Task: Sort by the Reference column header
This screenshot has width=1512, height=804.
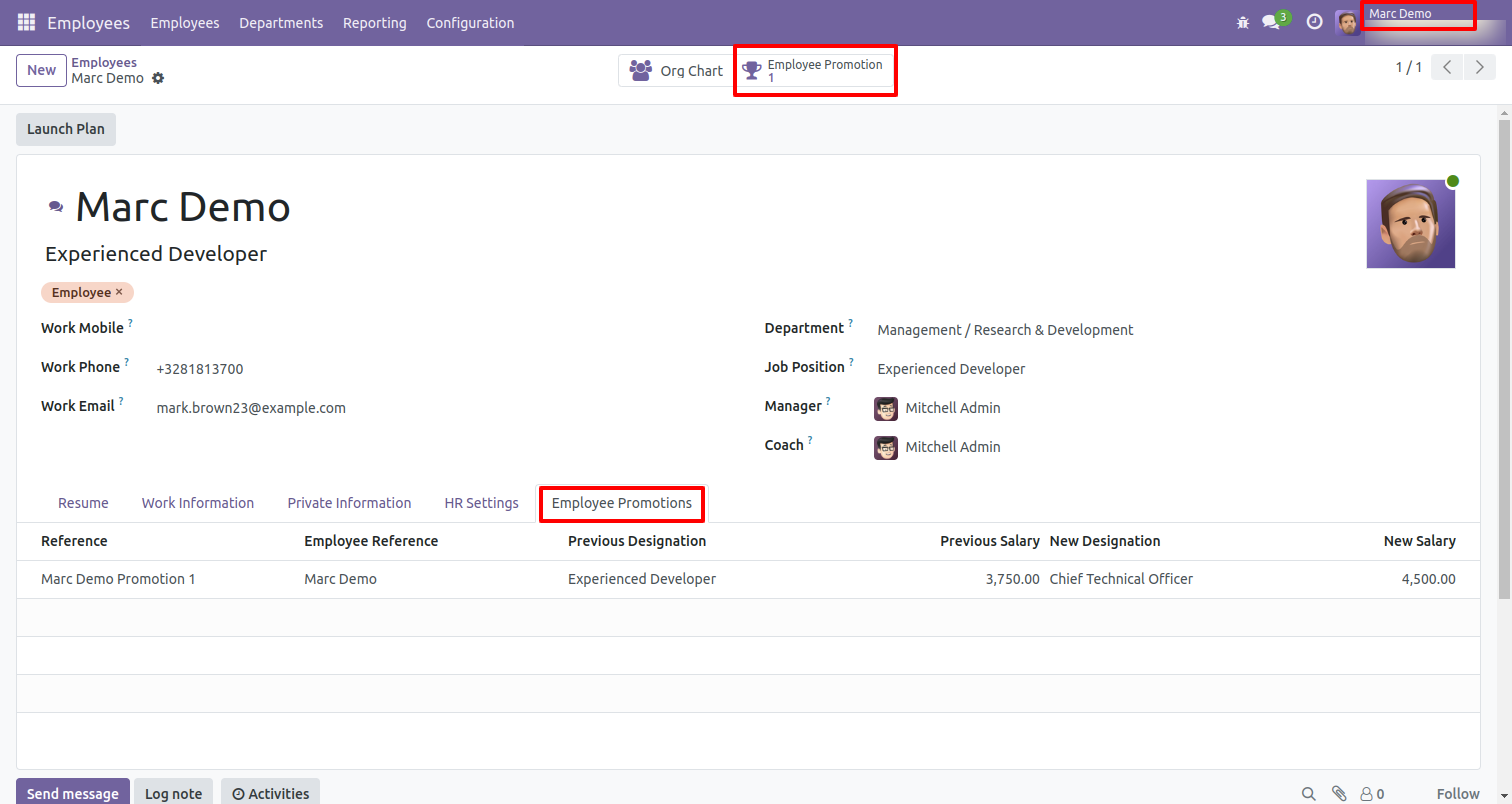Action: pyautogui.click(x=74, y=541)
